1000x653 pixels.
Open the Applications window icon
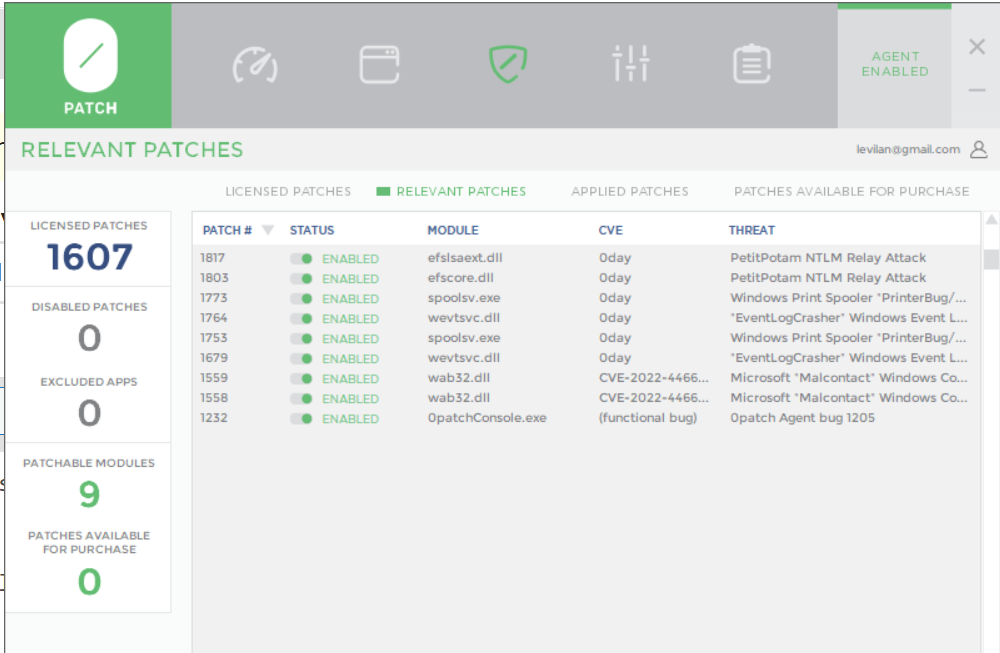point(379,65)
